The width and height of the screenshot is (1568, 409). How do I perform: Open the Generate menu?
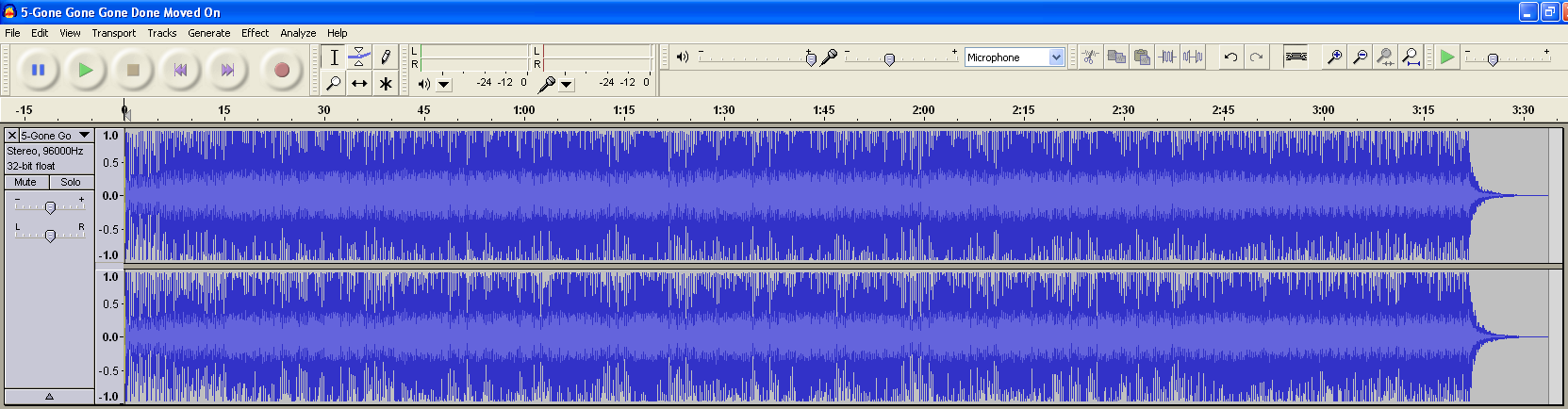(209, 33)
